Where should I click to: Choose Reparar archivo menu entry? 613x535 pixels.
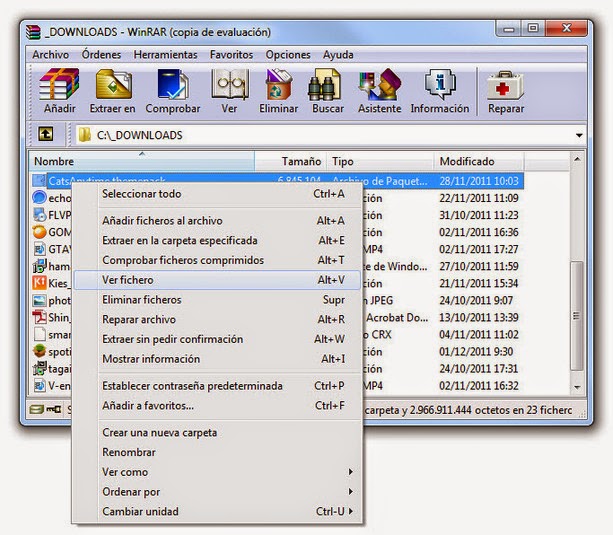(217, 320)
